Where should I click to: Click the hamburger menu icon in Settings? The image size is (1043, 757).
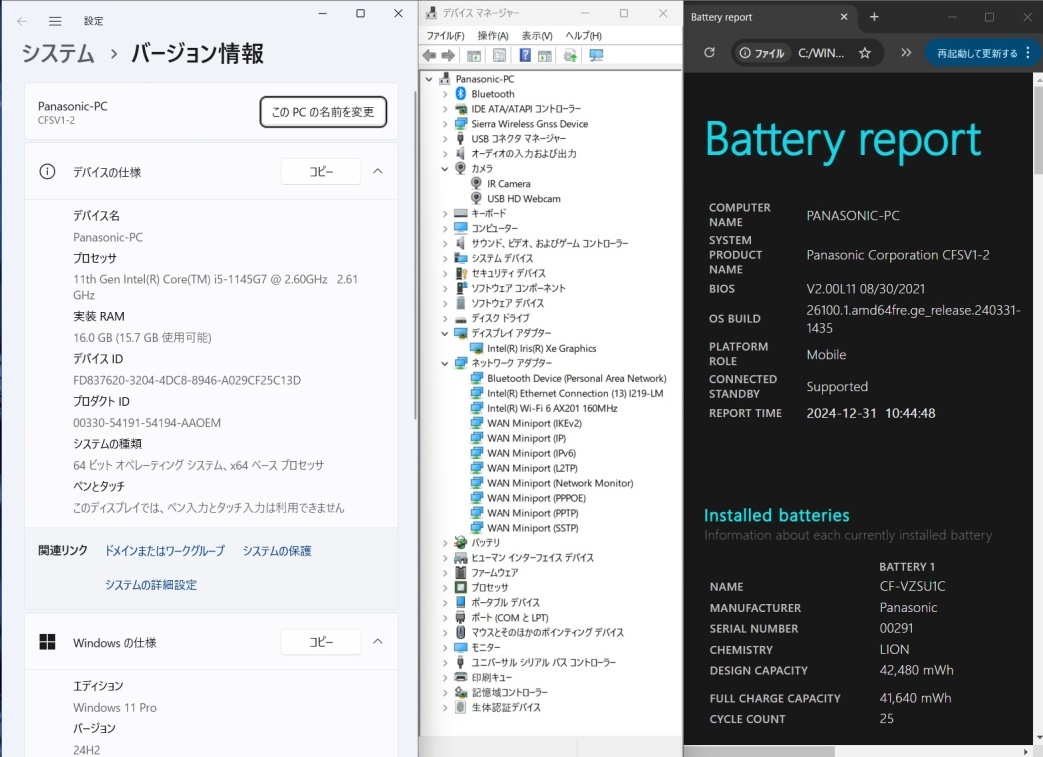pos(55,21)
